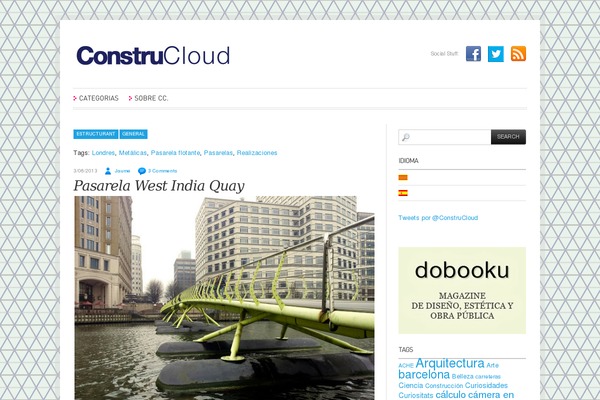The image size is (600, 400).
Task: Focus the search input field
Action: 445,137
